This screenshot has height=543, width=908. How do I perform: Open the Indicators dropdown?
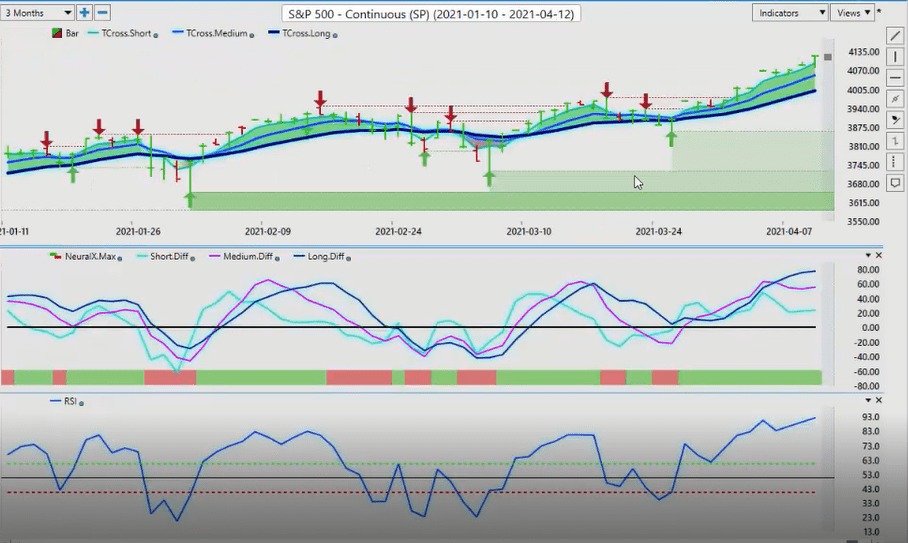pos(789,13)
